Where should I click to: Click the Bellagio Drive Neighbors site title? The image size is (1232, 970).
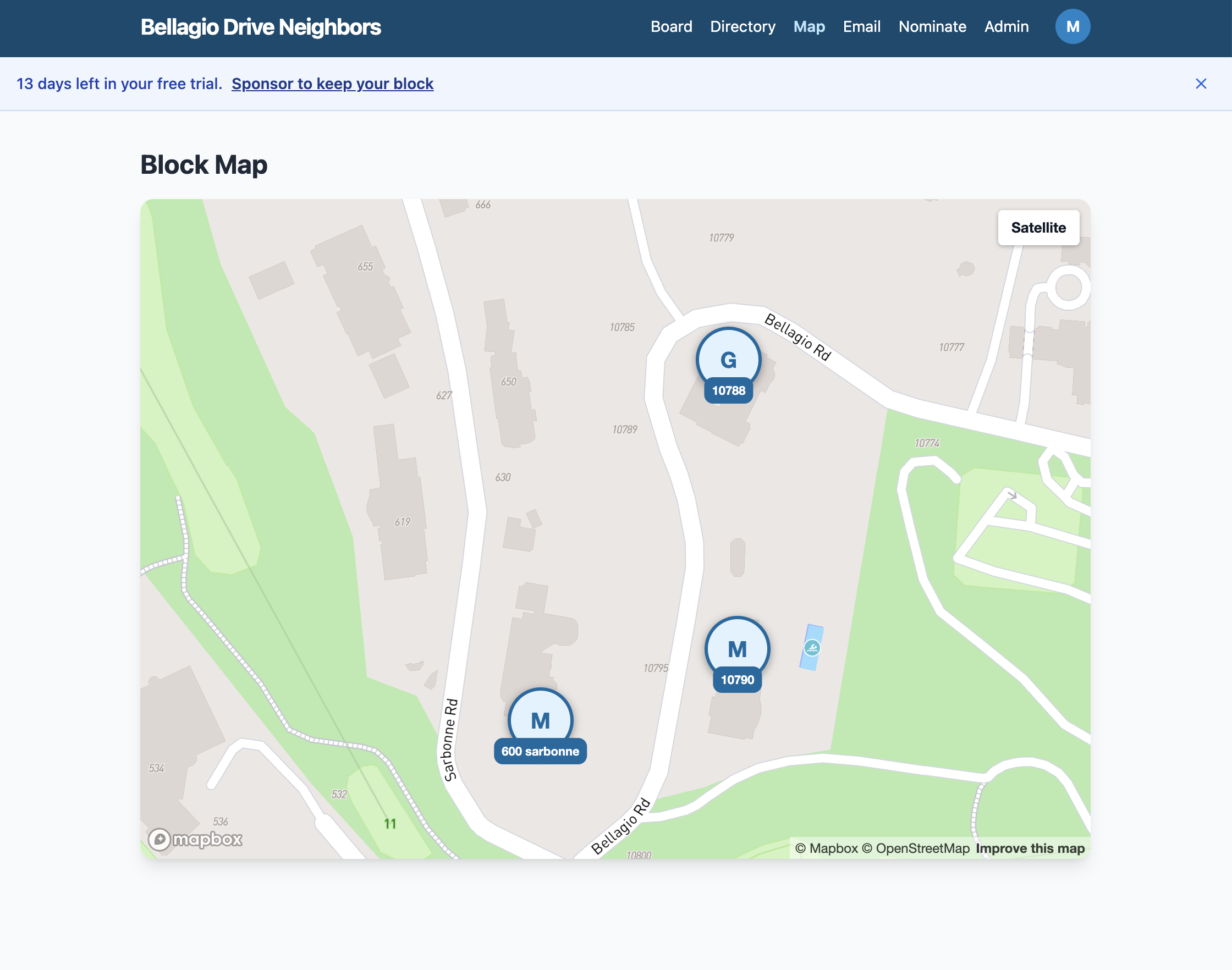coord(261,26)
